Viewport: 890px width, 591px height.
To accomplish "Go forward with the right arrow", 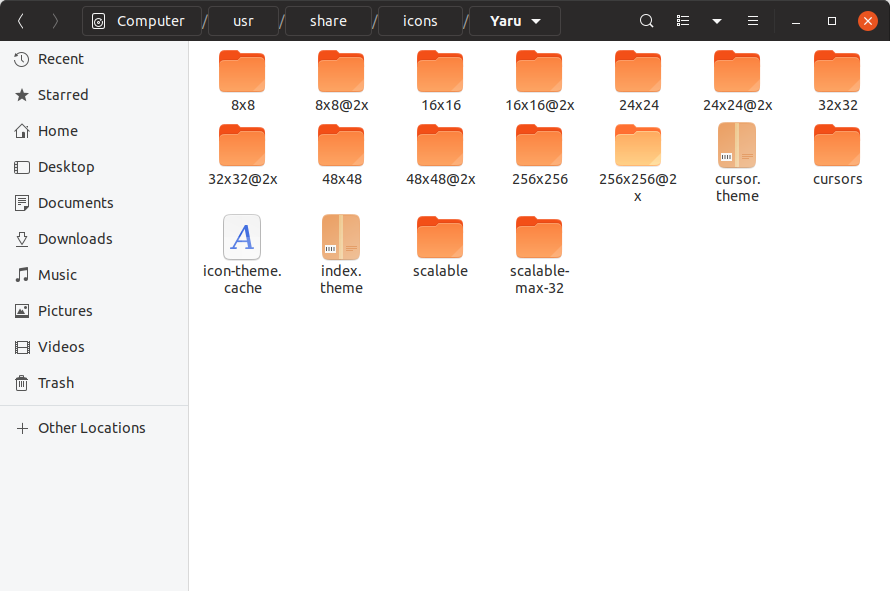I will coord(55,21).
